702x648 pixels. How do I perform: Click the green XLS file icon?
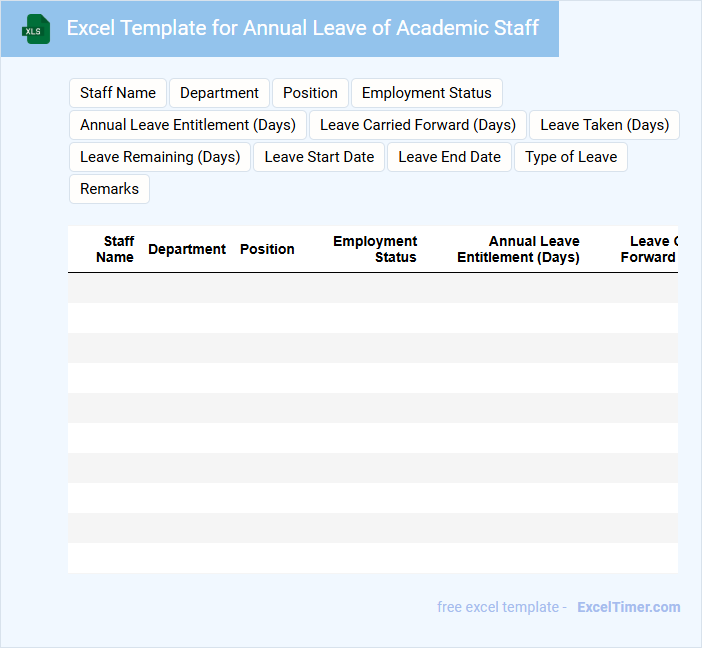pyautogui.click(x=36, y=29)
